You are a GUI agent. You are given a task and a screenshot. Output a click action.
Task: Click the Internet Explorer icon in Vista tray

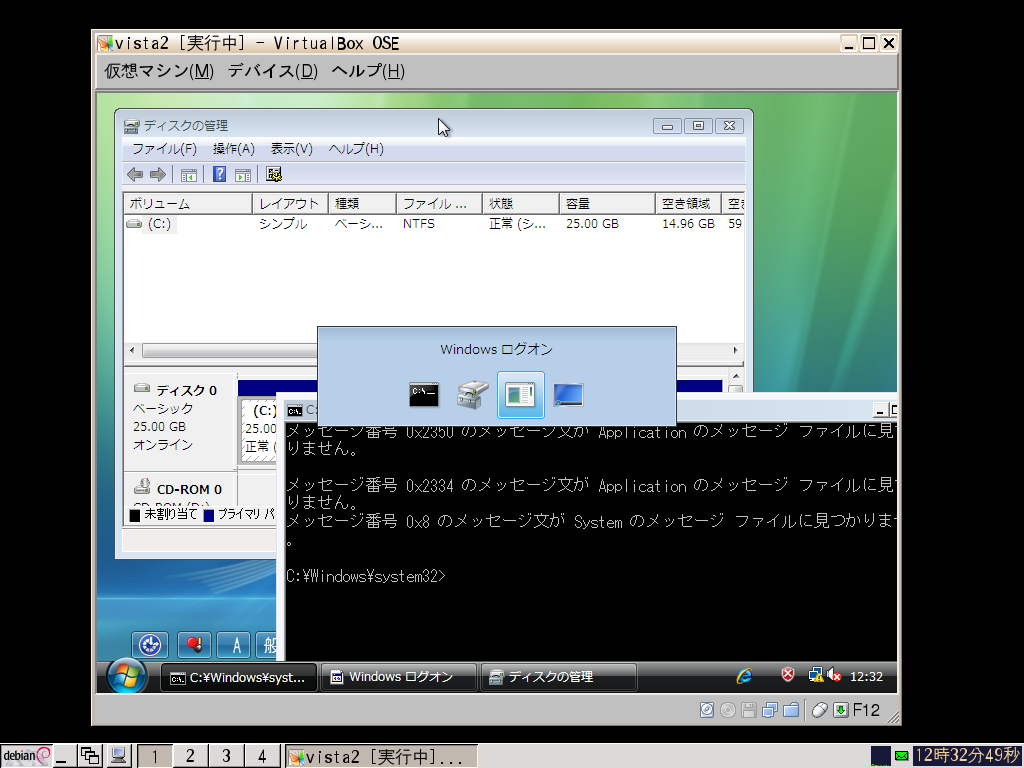coord(744,677)
